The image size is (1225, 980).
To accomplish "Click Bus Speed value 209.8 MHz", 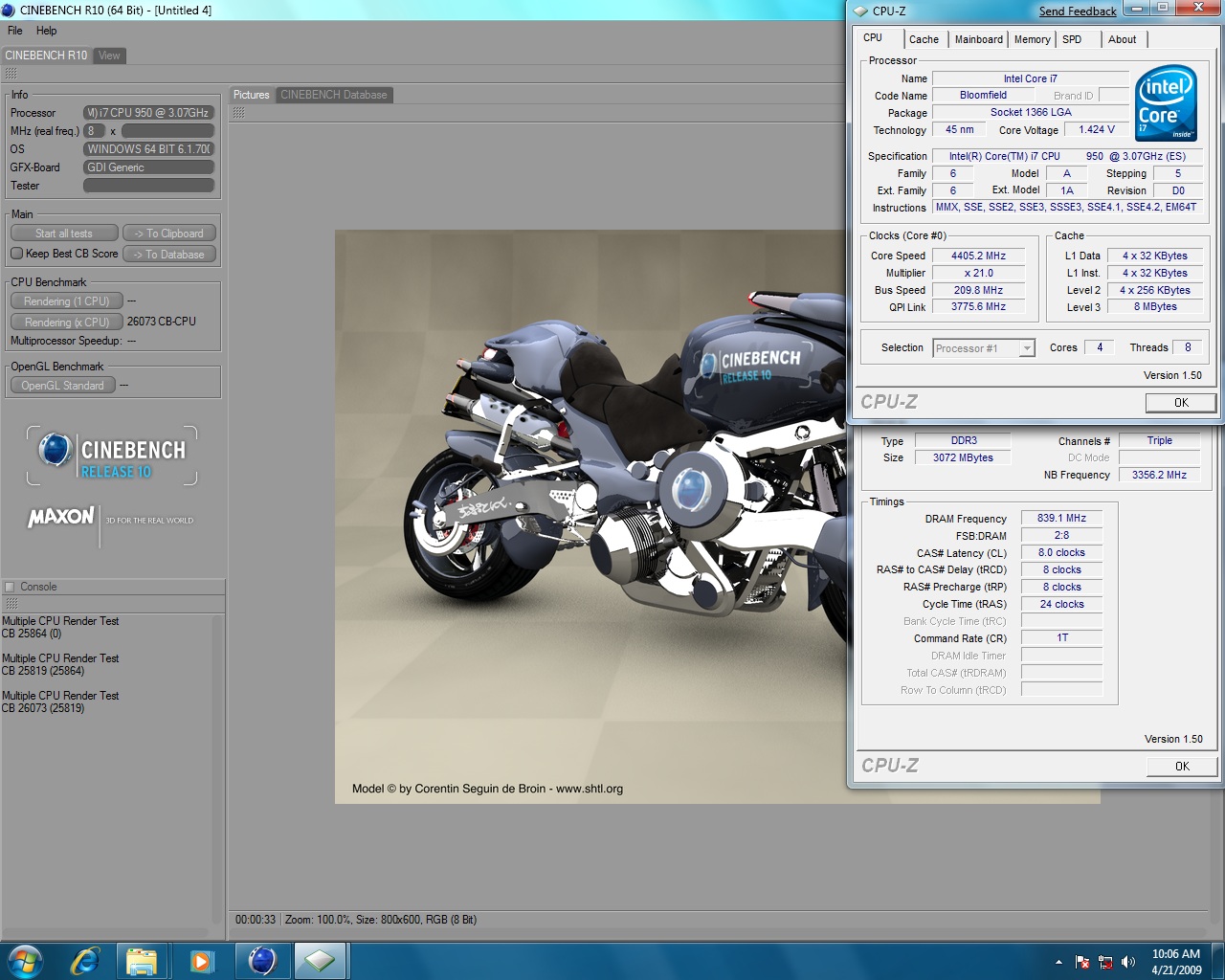I will tap(978, 291).
